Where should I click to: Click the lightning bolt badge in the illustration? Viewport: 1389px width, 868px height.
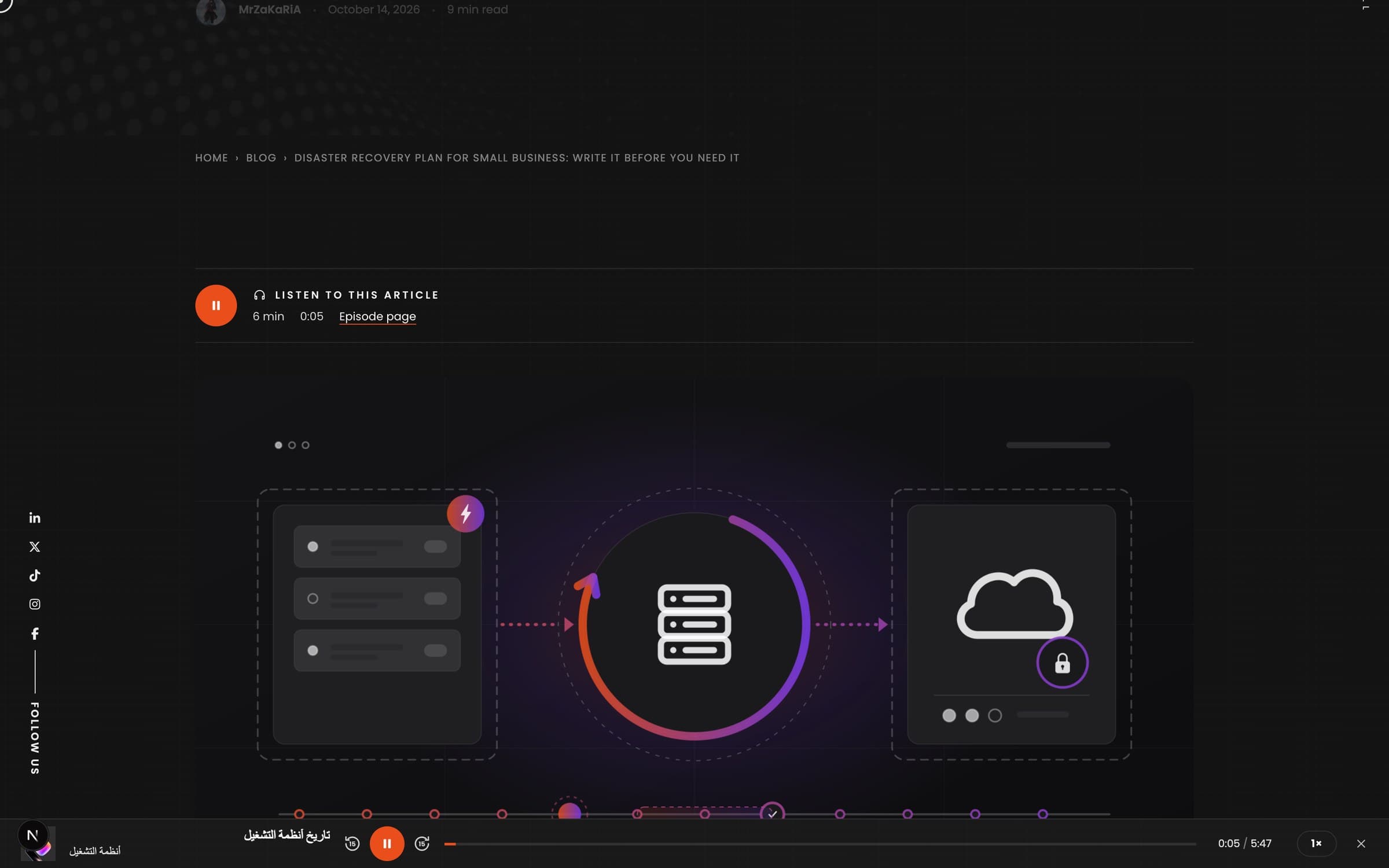coord(465,514)
